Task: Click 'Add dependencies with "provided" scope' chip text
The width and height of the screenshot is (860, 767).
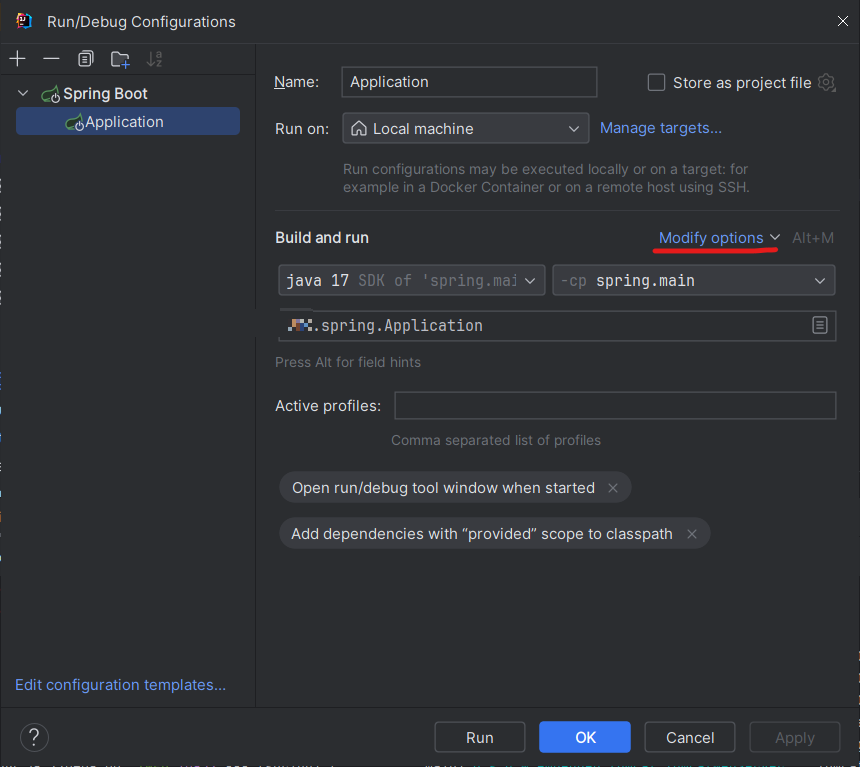Action: pyautogui.click(x=482, y=534)
